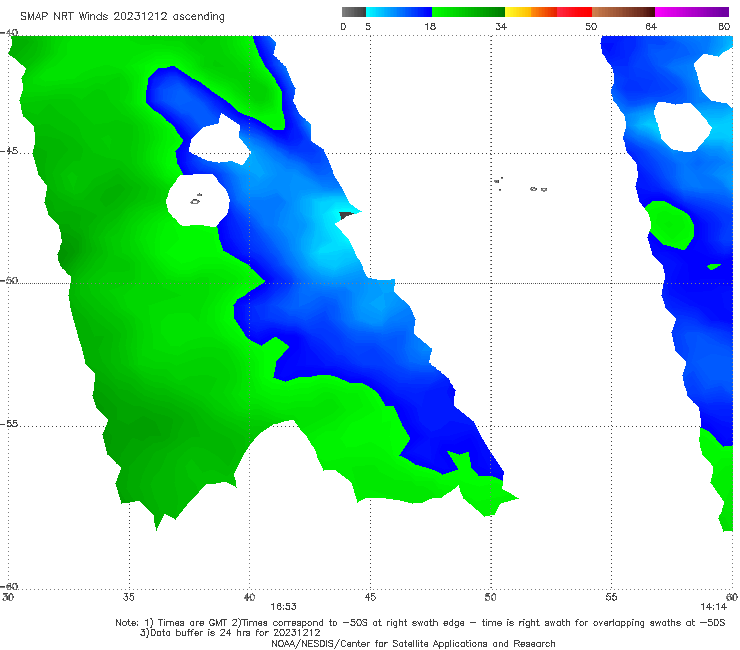Click the '40' longitude axis label
The image size is (740, 650).
[x=249, y=597]
